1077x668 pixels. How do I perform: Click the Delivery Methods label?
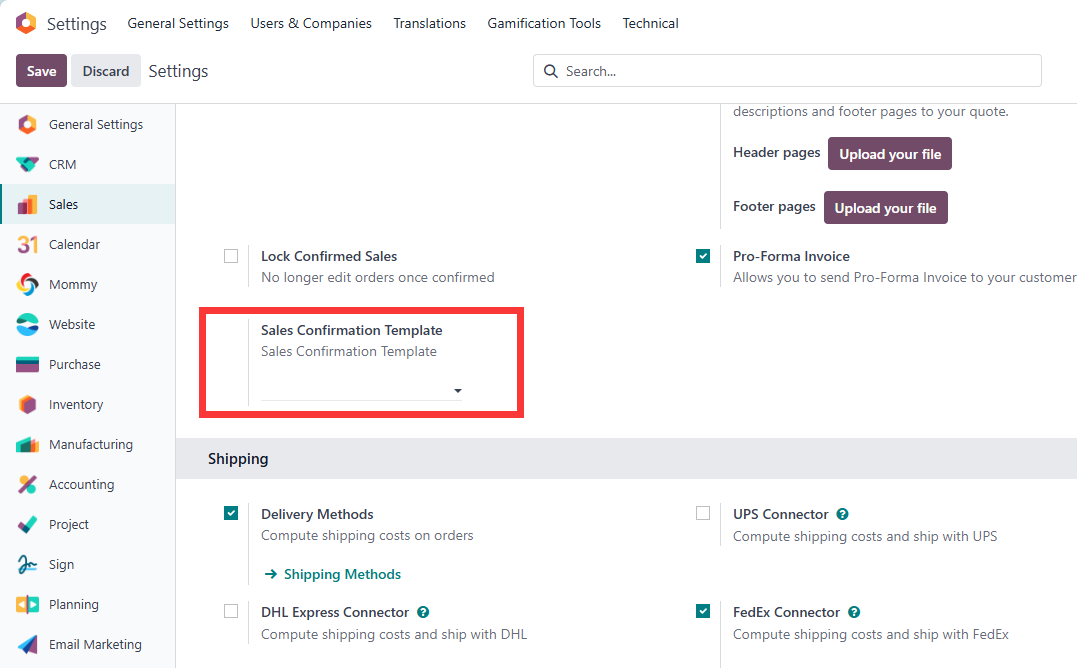(317, 514)
